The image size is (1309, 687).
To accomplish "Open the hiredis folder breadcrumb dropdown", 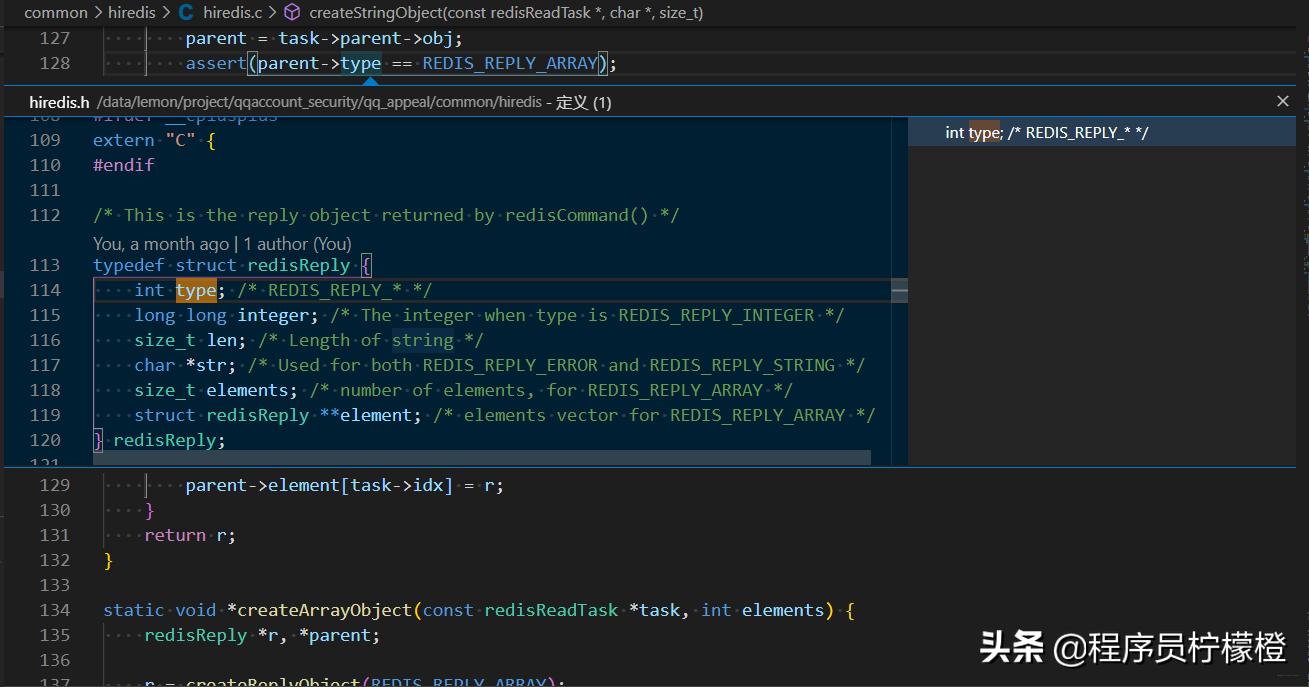I will coord(131,13).
